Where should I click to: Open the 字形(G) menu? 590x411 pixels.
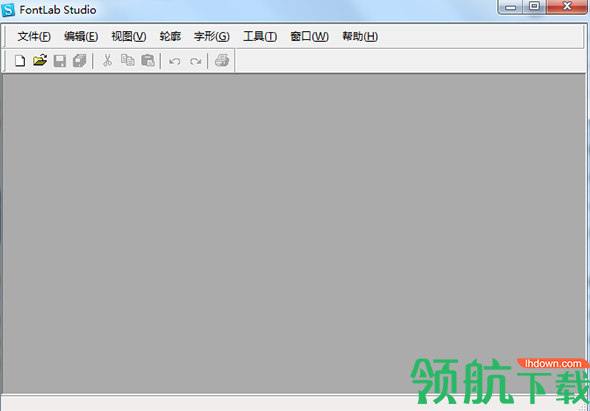tap(211, 37)
